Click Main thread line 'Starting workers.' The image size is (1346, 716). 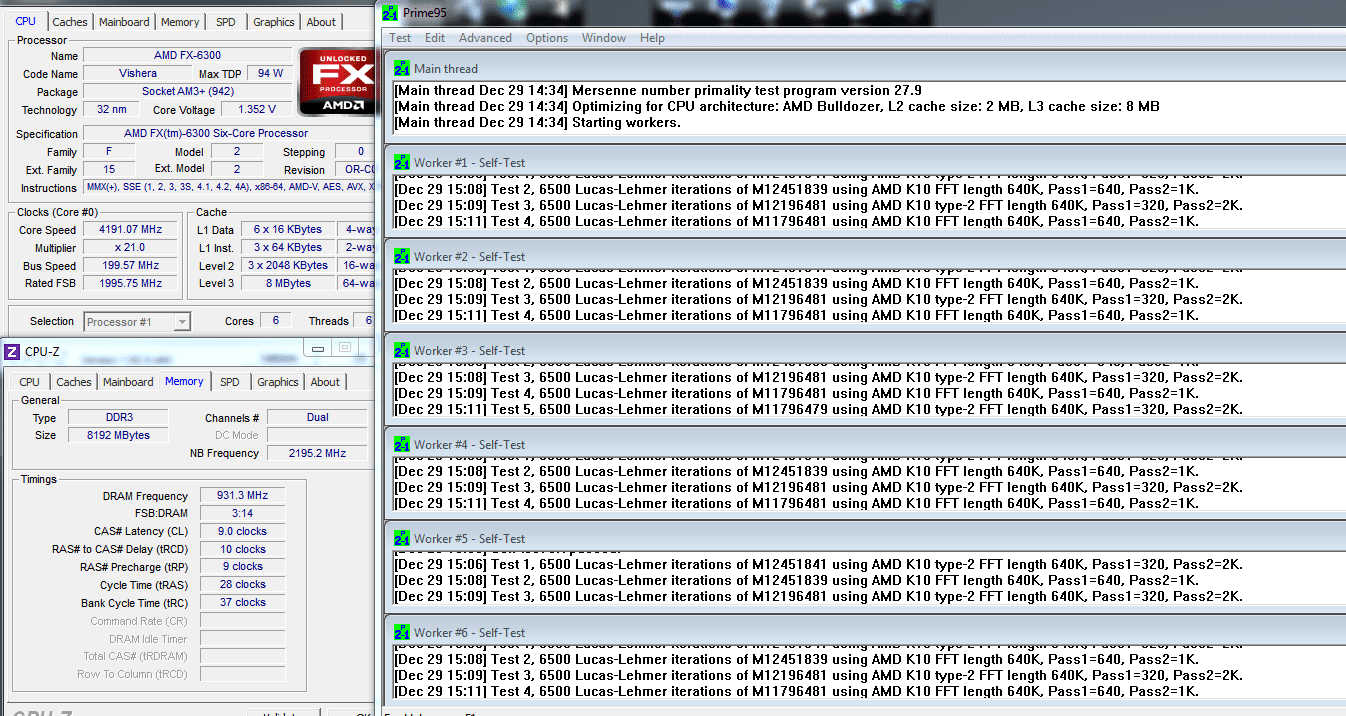pyautogui.click(x=537, y=123)
